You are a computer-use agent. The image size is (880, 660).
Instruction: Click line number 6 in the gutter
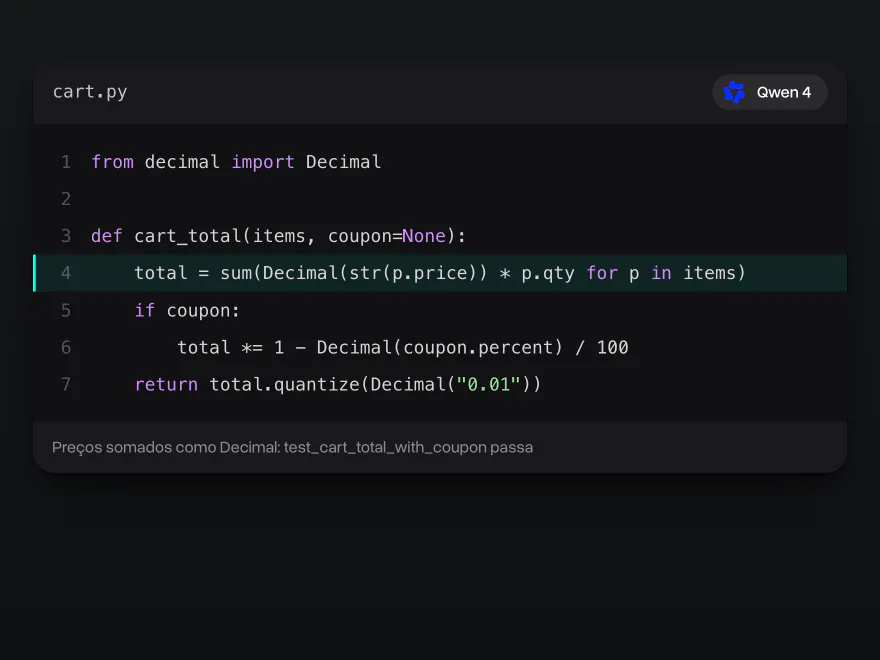tap(66, 347)
